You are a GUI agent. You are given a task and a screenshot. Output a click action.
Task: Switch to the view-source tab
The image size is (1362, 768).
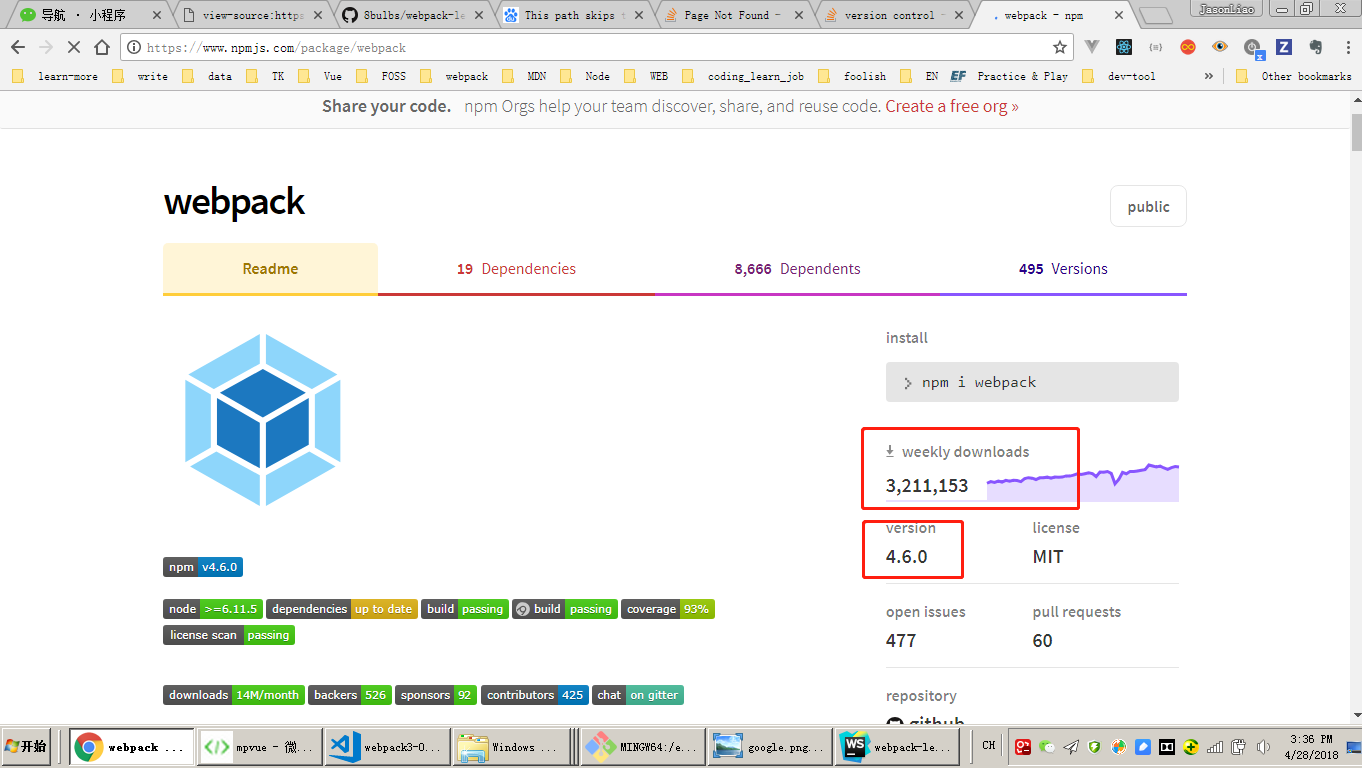[251, 15]
